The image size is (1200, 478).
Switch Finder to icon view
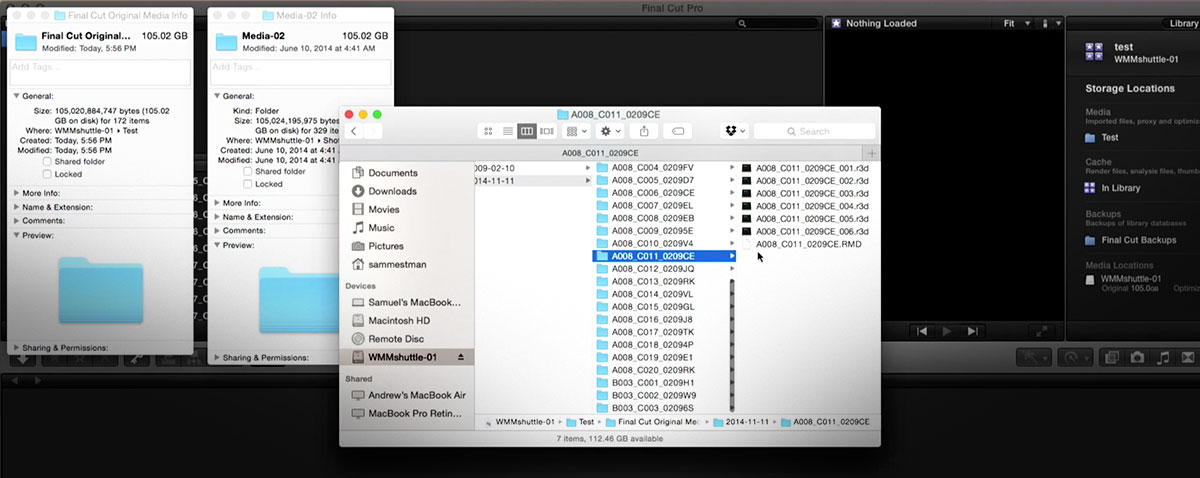point(487,131)
